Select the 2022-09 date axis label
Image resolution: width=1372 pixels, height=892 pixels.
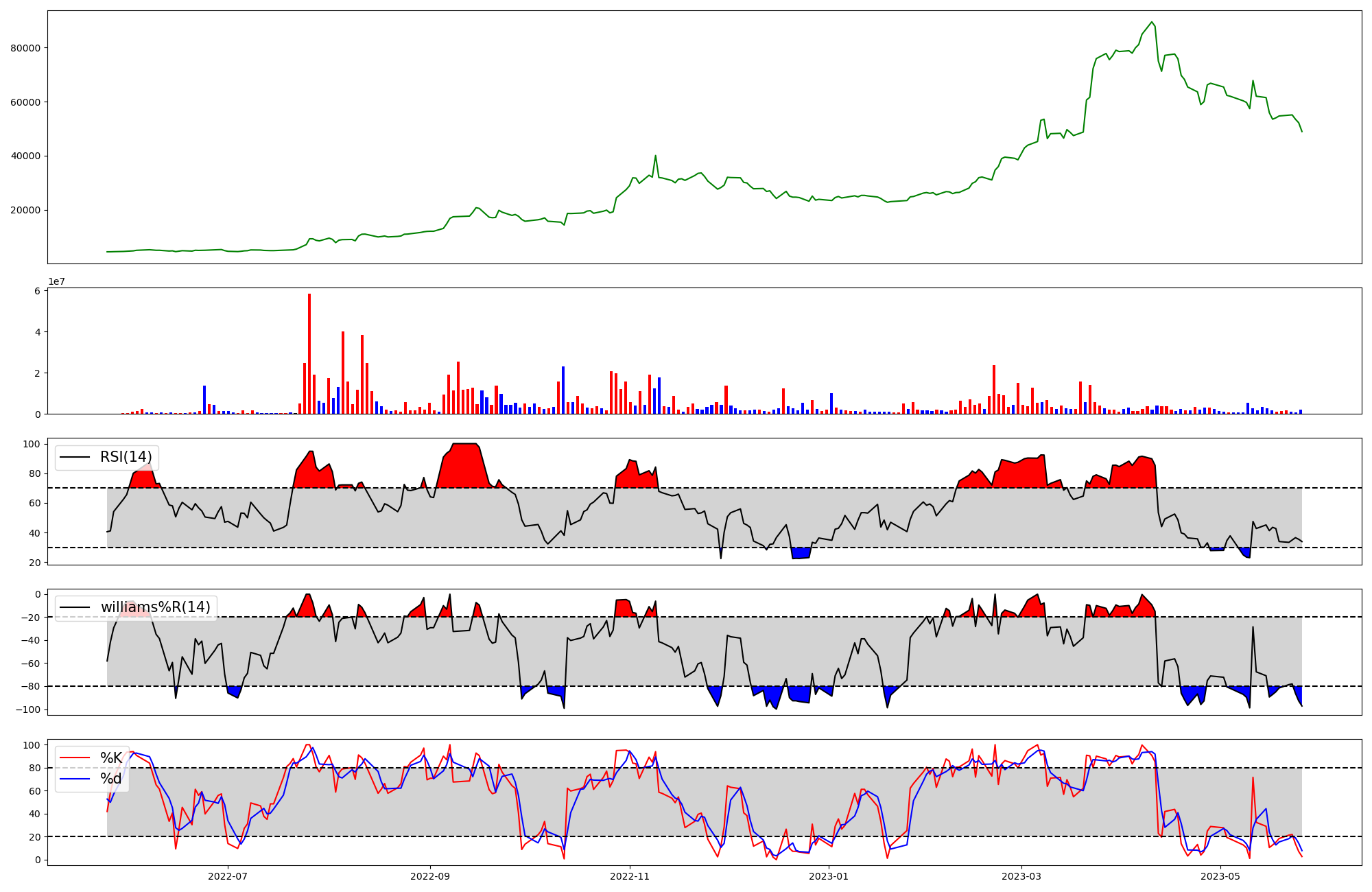pos(430,876)
